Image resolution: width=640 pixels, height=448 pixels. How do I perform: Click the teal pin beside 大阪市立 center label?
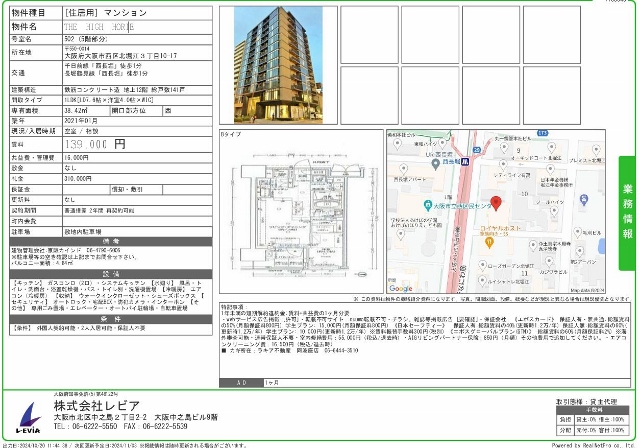click(428, 205)
